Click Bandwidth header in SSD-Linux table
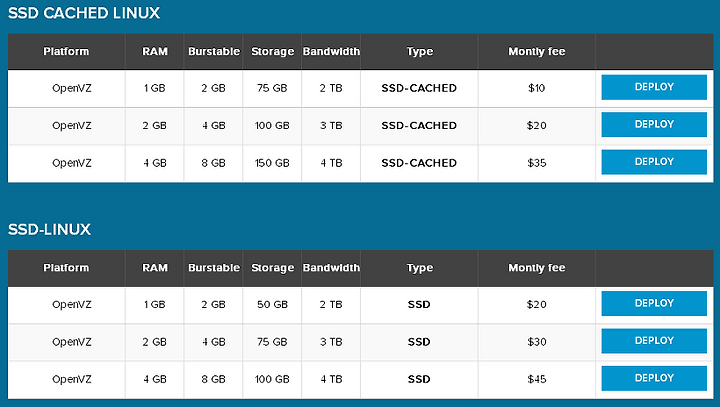Image resolution: width=720 pixels, height=407 pixels. coord(331,268)
